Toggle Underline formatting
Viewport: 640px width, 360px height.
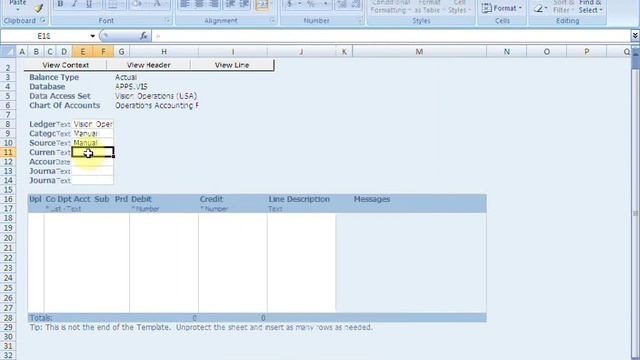[x=89, y=4]
